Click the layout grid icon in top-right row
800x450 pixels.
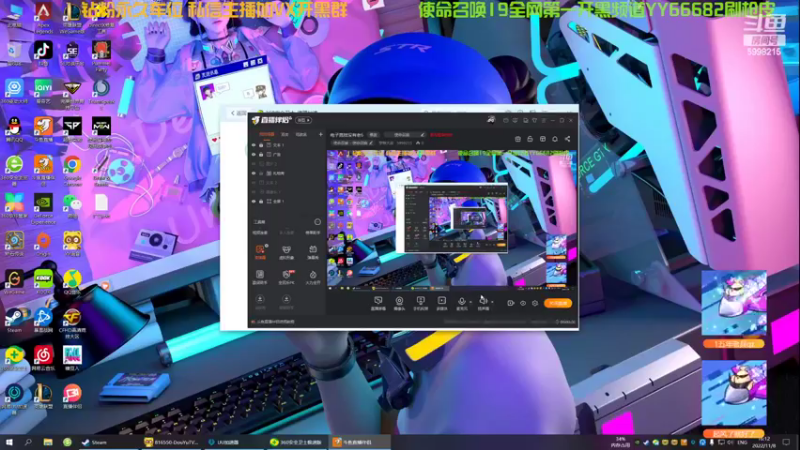click(x=542, y=139)
